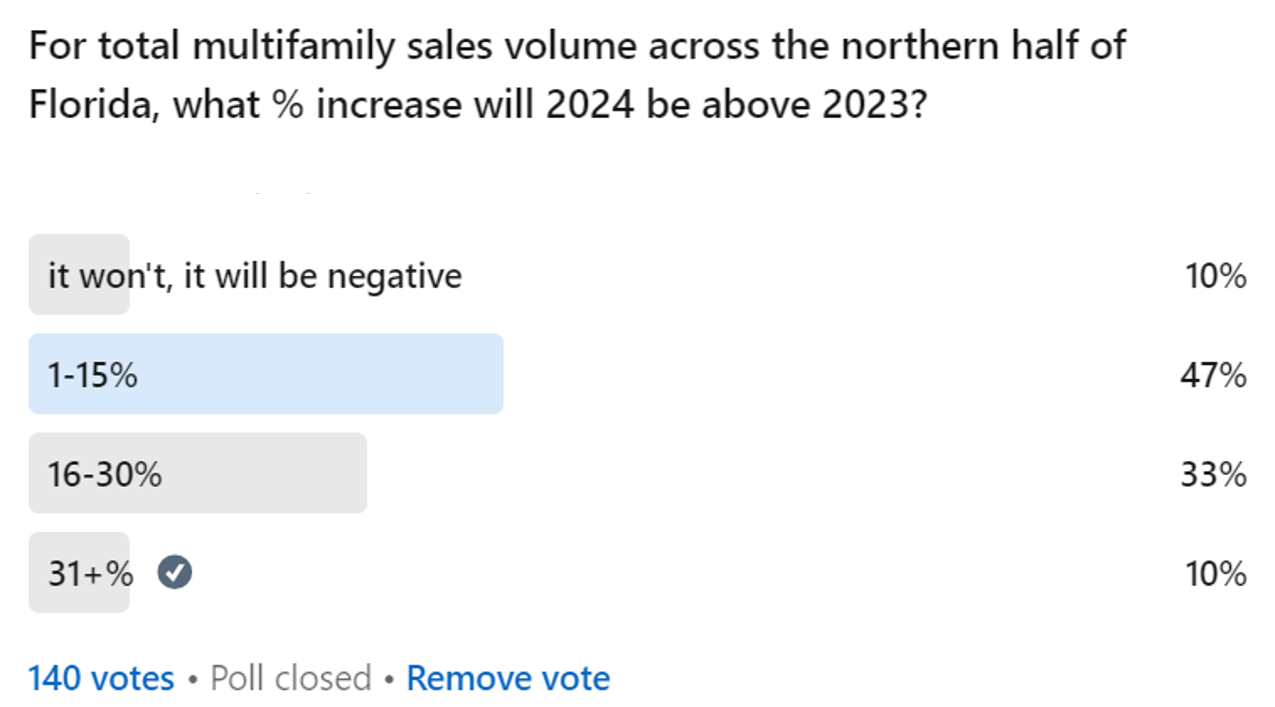Pick the 31+% poll option label
Screen dimensions: 1275x707
point(90,573)
